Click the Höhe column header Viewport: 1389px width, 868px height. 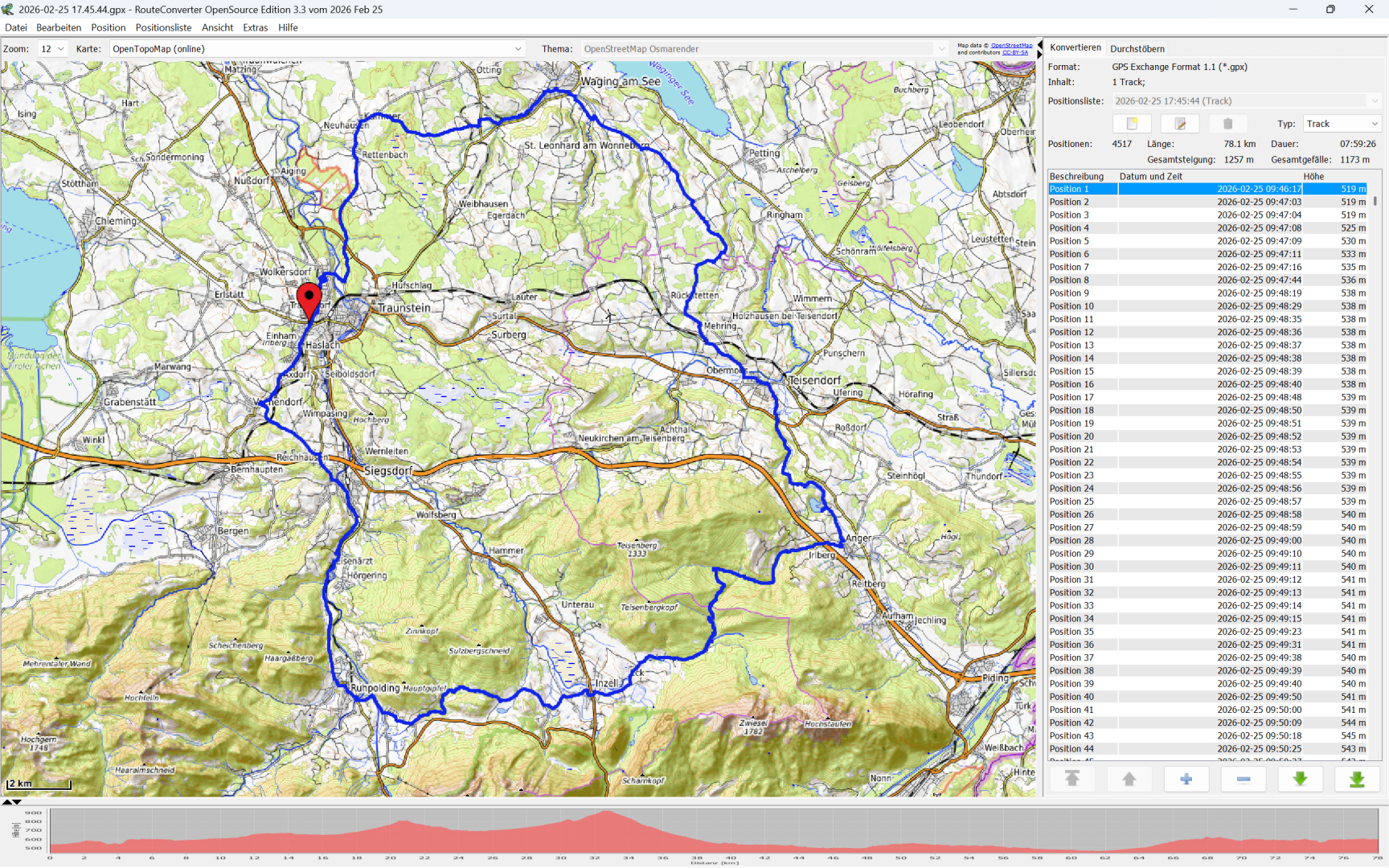1313,176
